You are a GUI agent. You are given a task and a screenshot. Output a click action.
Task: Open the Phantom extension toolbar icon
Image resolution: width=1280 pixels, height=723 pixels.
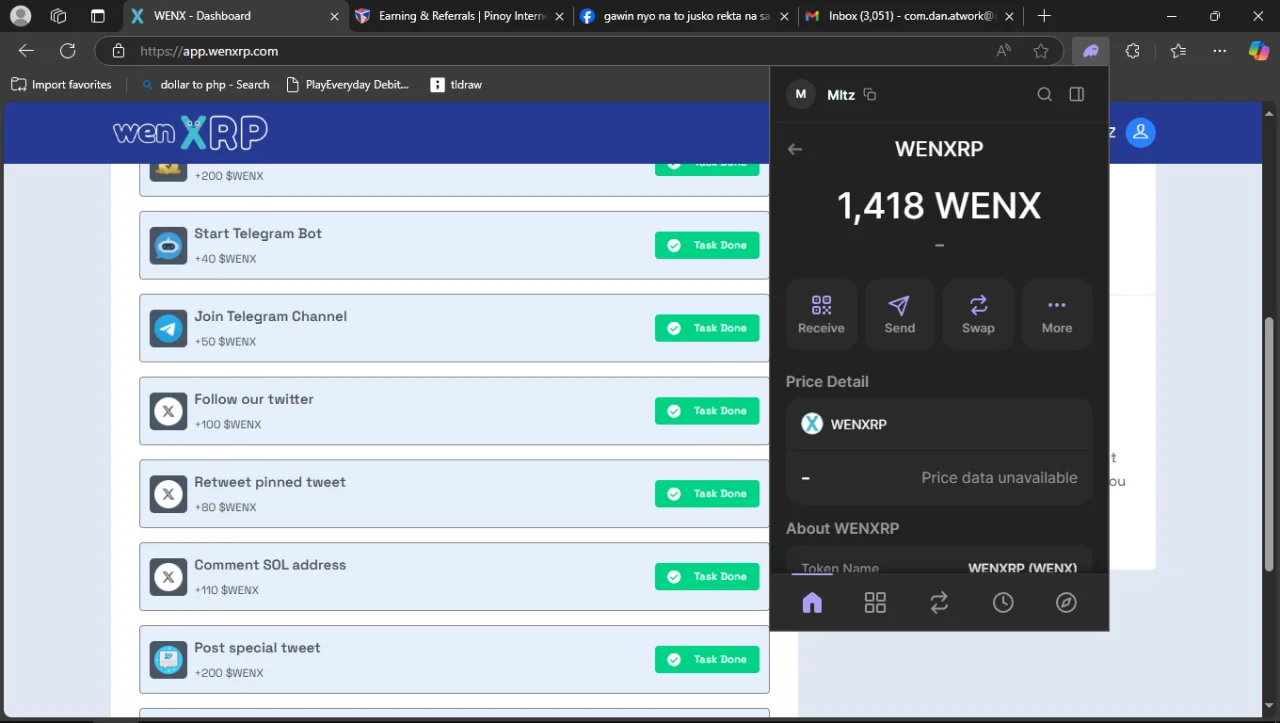coord(1090,51)
